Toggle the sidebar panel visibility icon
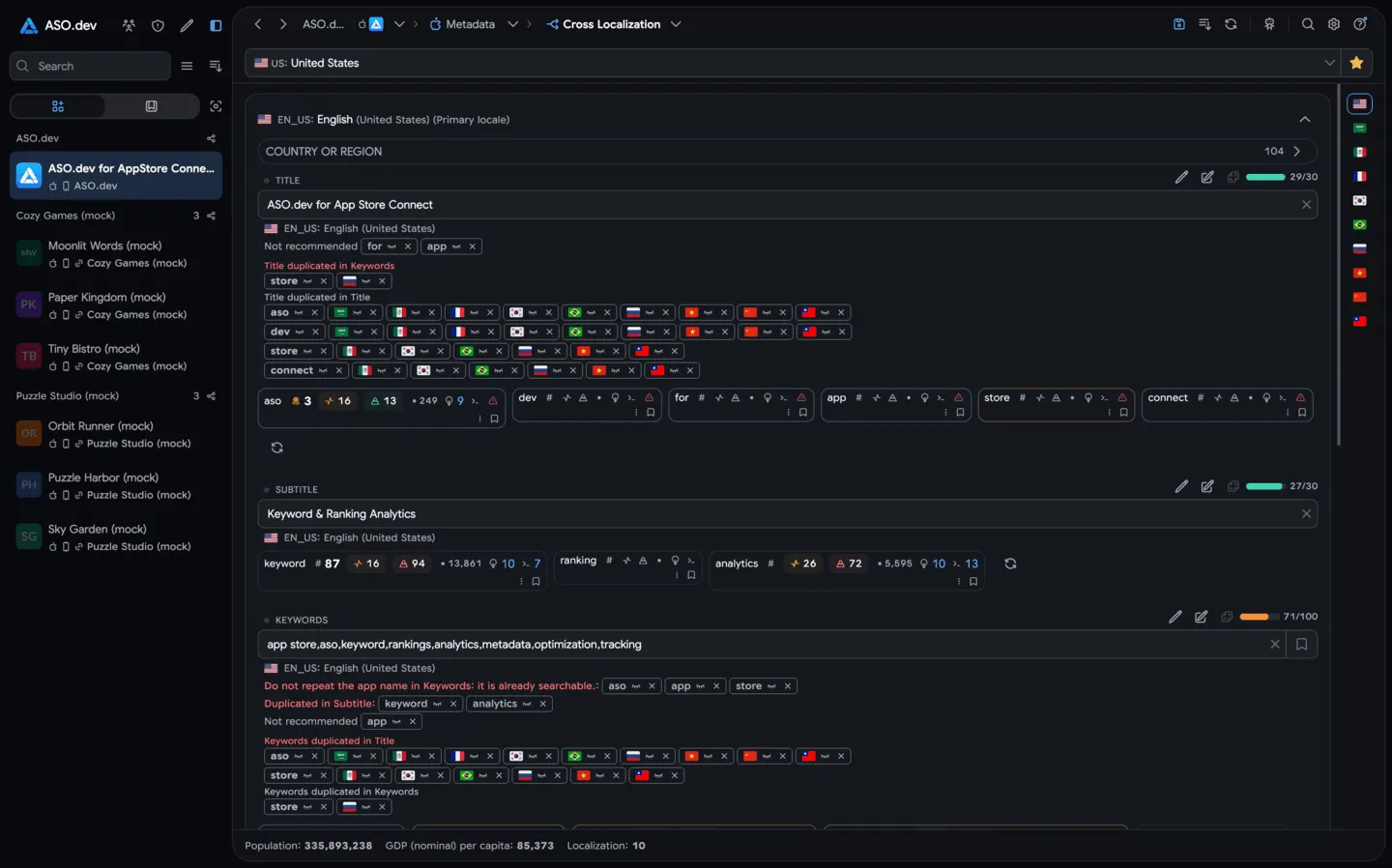1392x868 pixels. click(216, 25)
